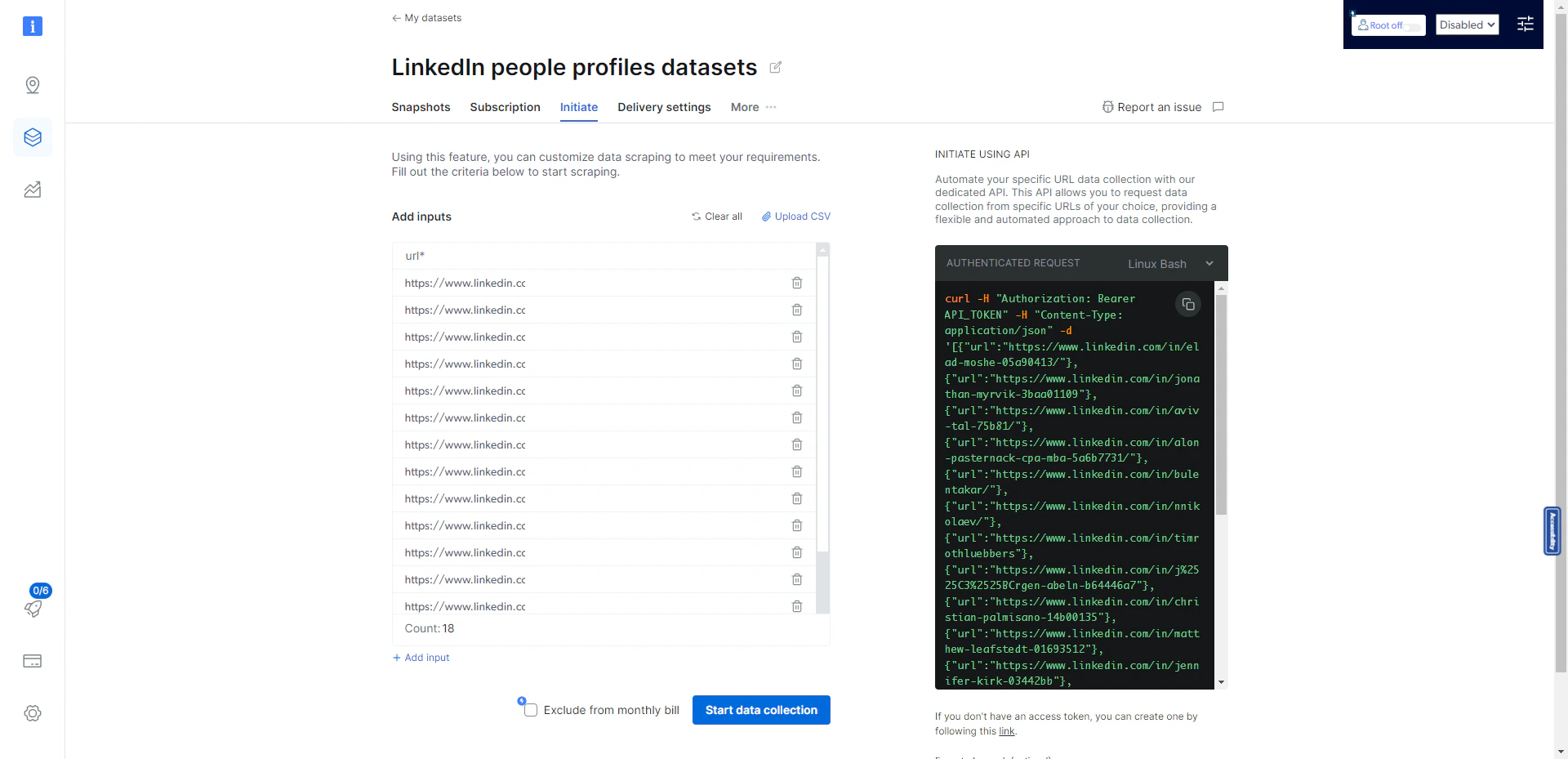Click the three dots next to More

(771, 107)
